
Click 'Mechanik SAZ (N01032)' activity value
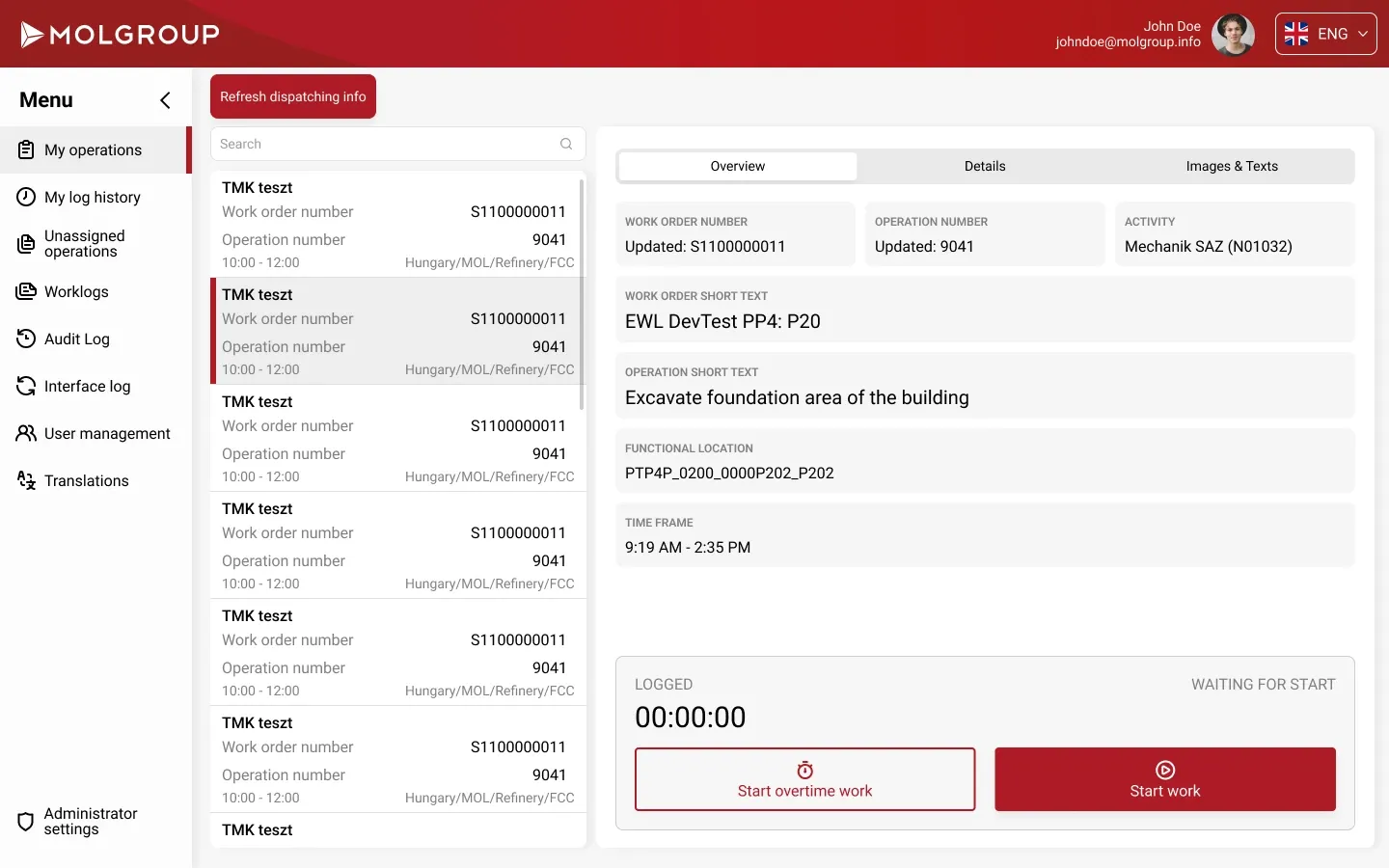(1209, 247)
